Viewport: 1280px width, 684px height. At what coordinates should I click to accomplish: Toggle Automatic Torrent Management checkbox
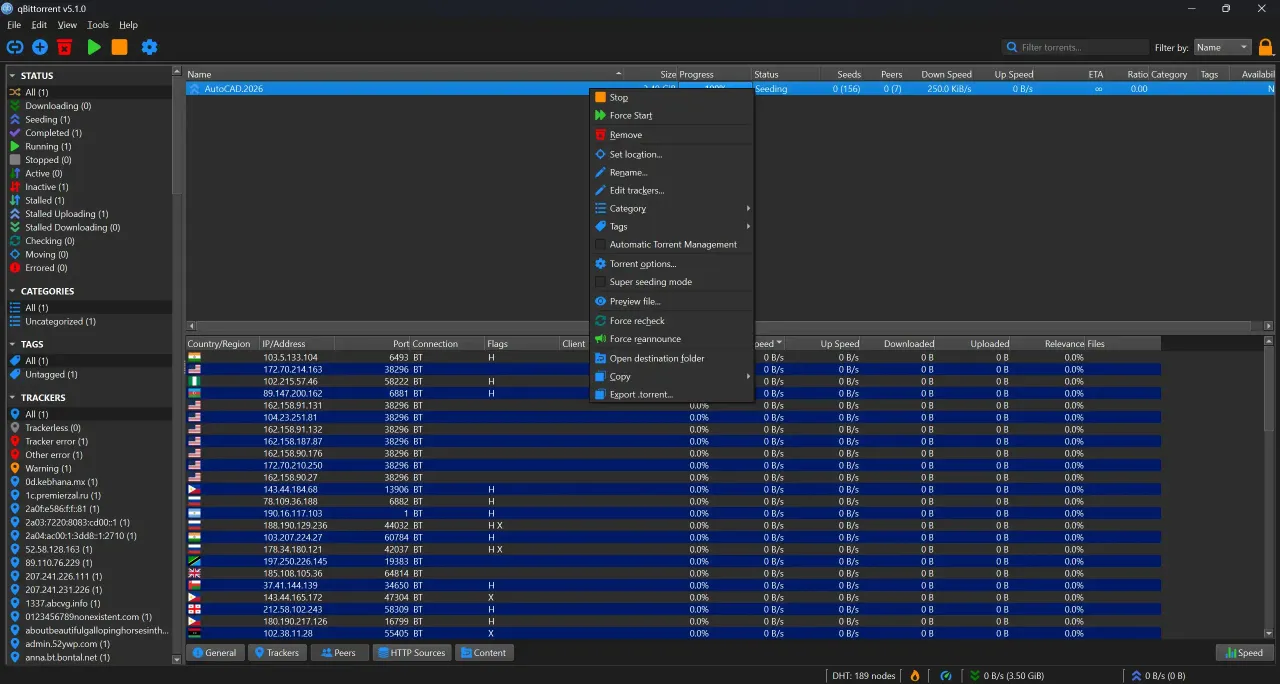click(600, 245)
